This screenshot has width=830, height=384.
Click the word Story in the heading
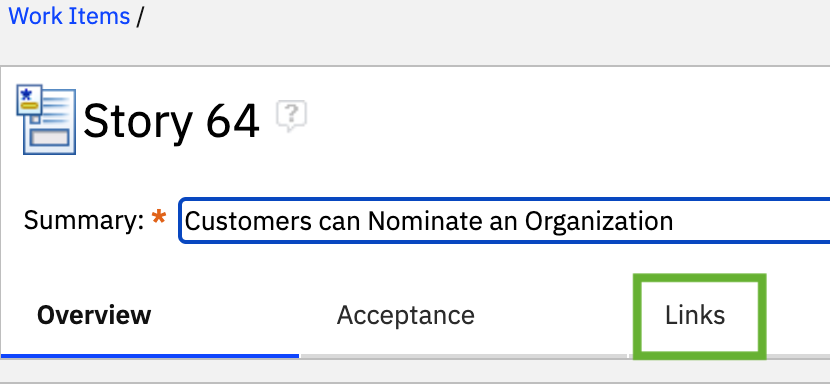point(138,121)
